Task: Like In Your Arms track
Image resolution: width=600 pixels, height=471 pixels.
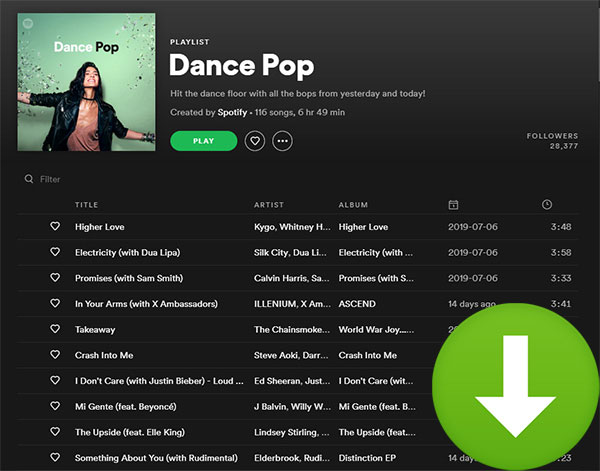Action: click(x=55, y=303)
